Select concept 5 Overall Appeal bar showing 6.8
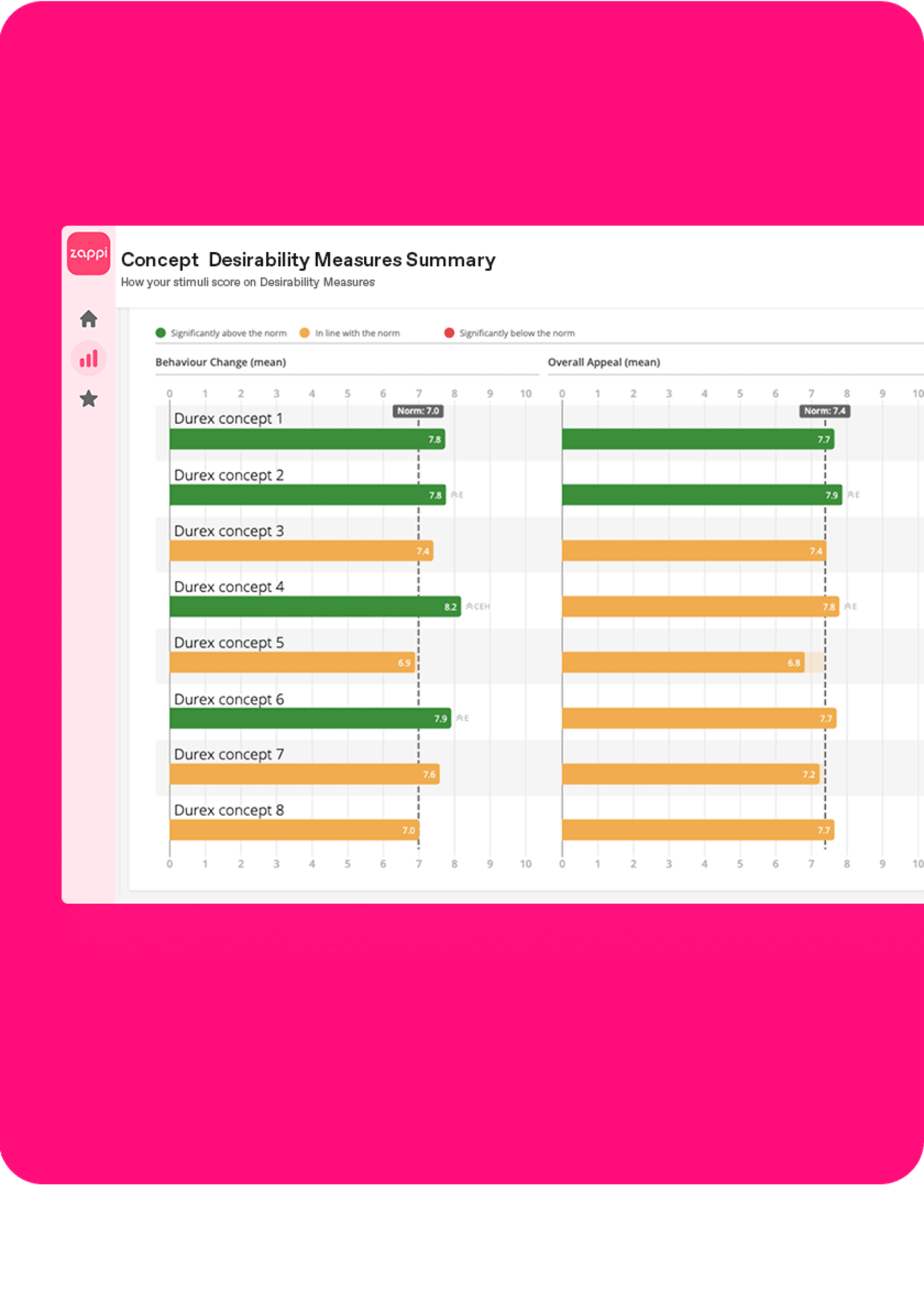This screenshot has height=1312, width=924. tap(683, 662)
